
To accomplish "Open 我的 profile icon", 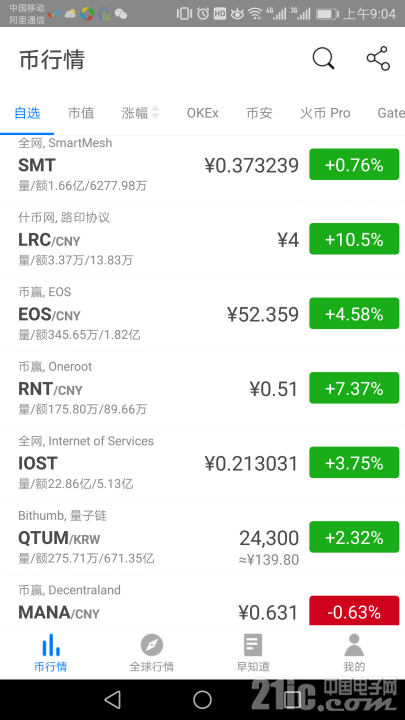I will pyautogui.click(x=354, y=645).
